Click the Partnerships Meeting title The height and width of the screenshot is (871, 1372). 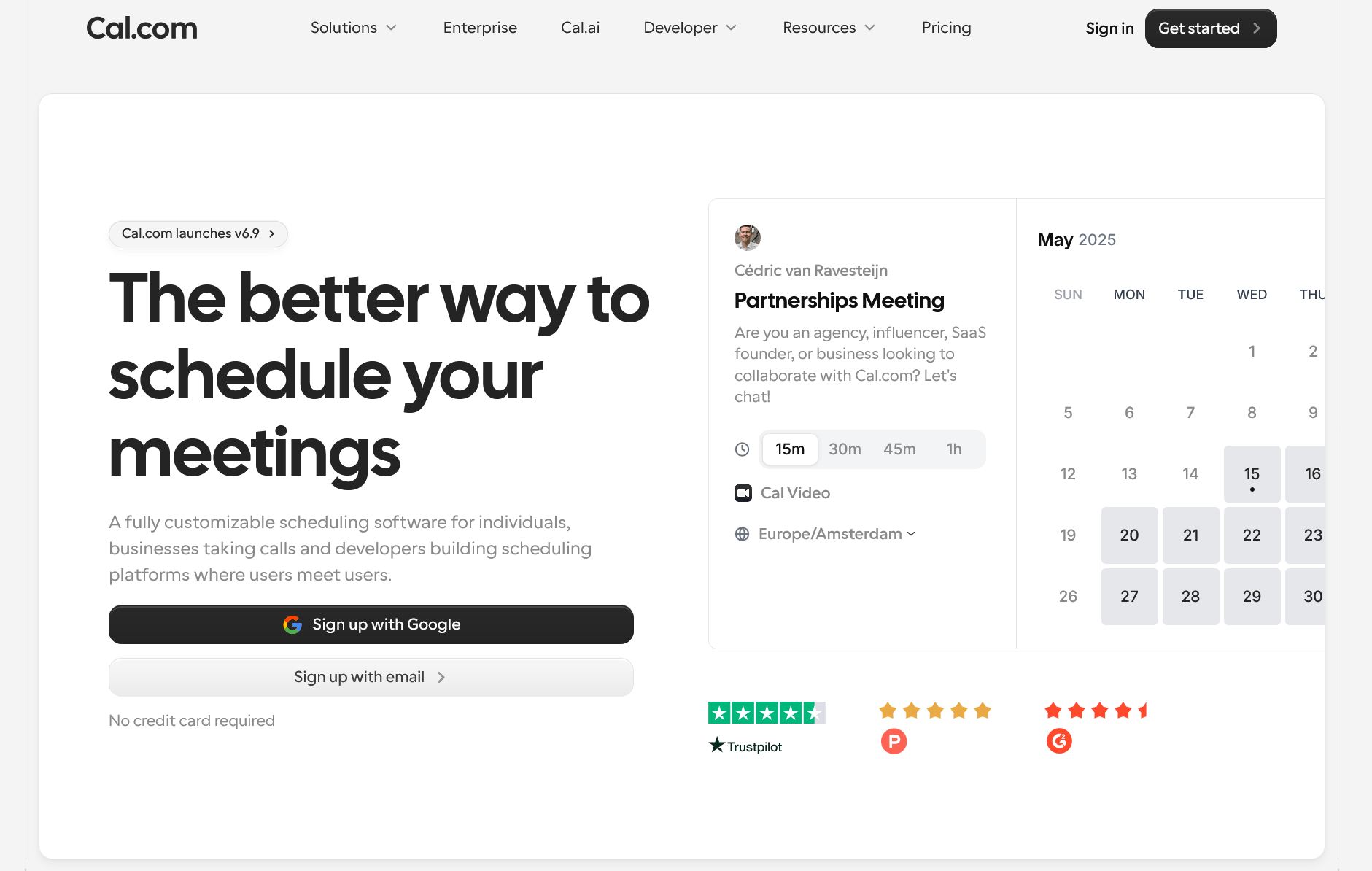839,301
